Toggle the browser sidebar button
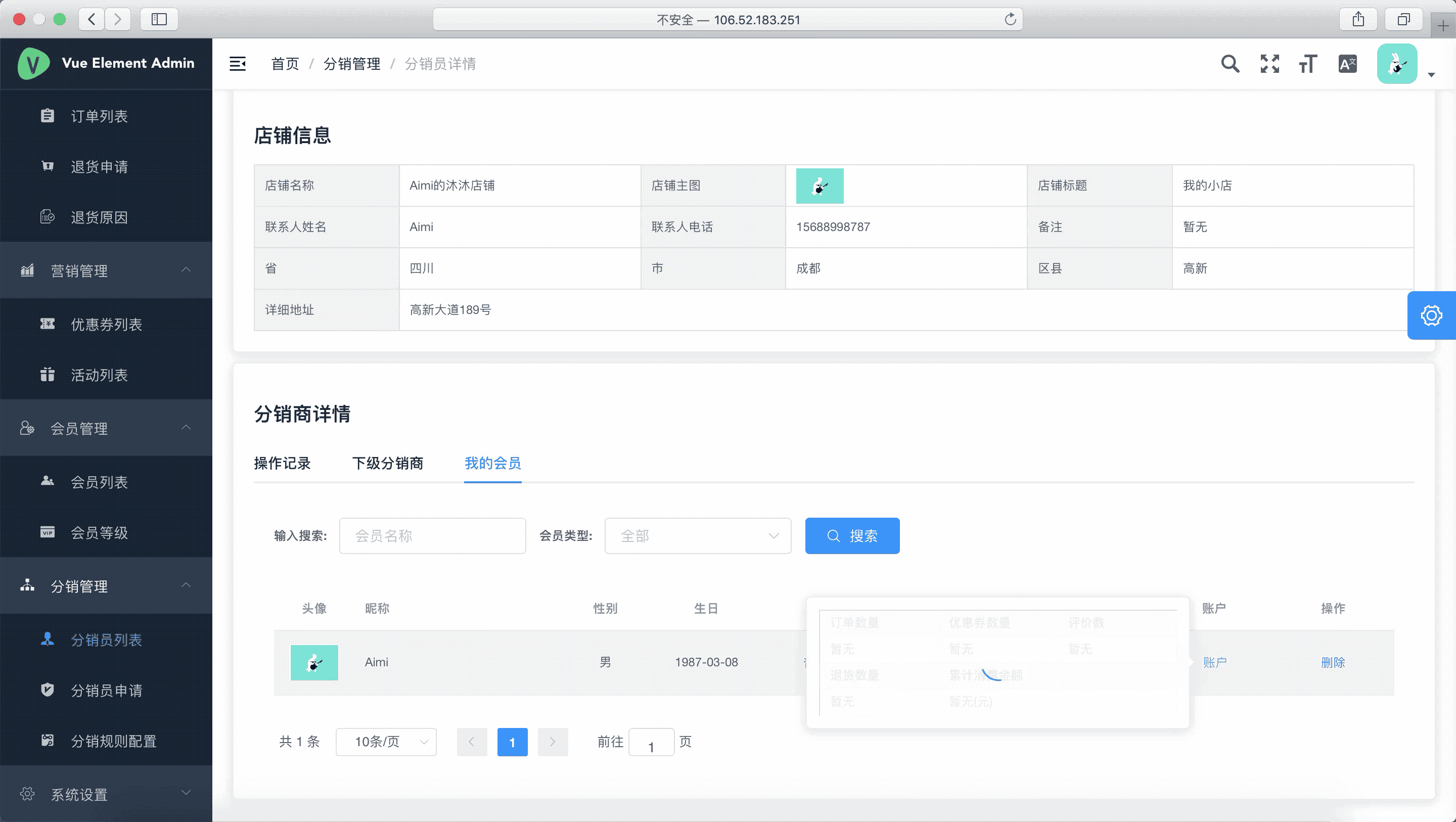 coord(159,20)
